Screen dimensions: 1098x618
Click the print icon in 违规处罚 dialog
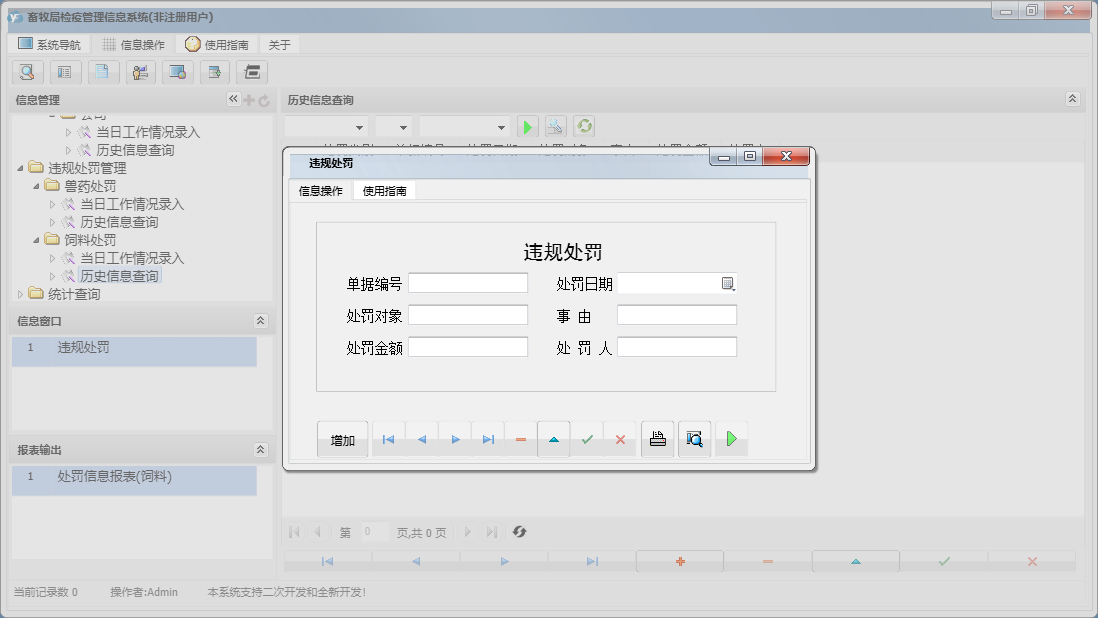click(x=657, y=439)
